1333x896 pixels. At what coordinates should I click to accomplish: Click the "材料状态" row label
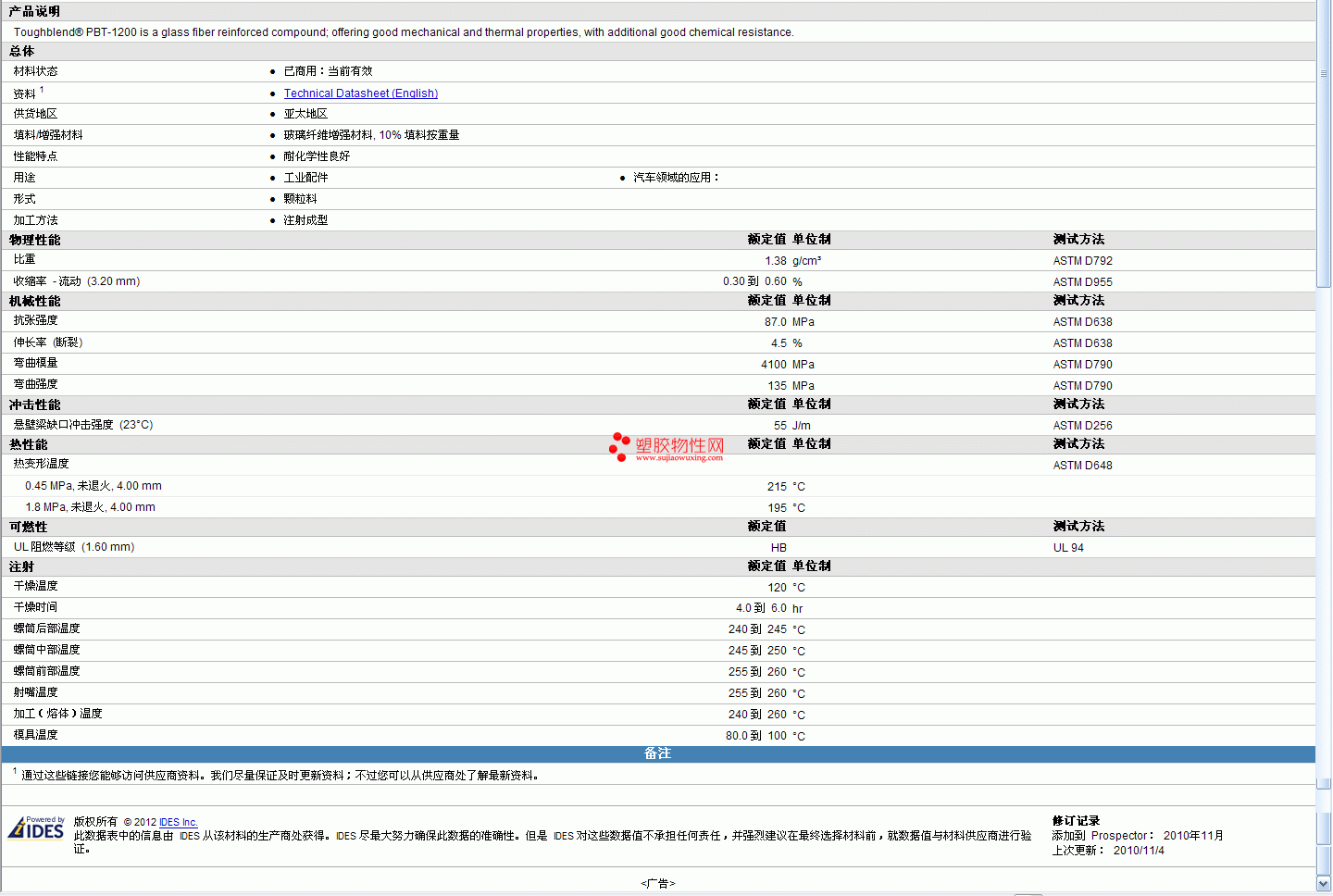click(x=36, y=71)
